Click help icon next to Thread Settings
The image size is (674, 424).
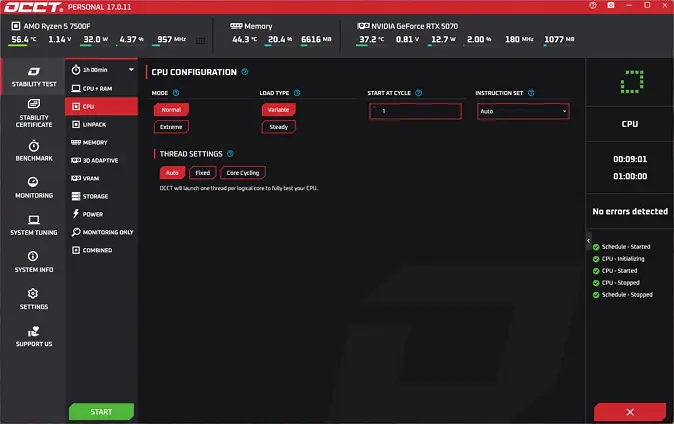pyautogui.click(x=230, y=154)
